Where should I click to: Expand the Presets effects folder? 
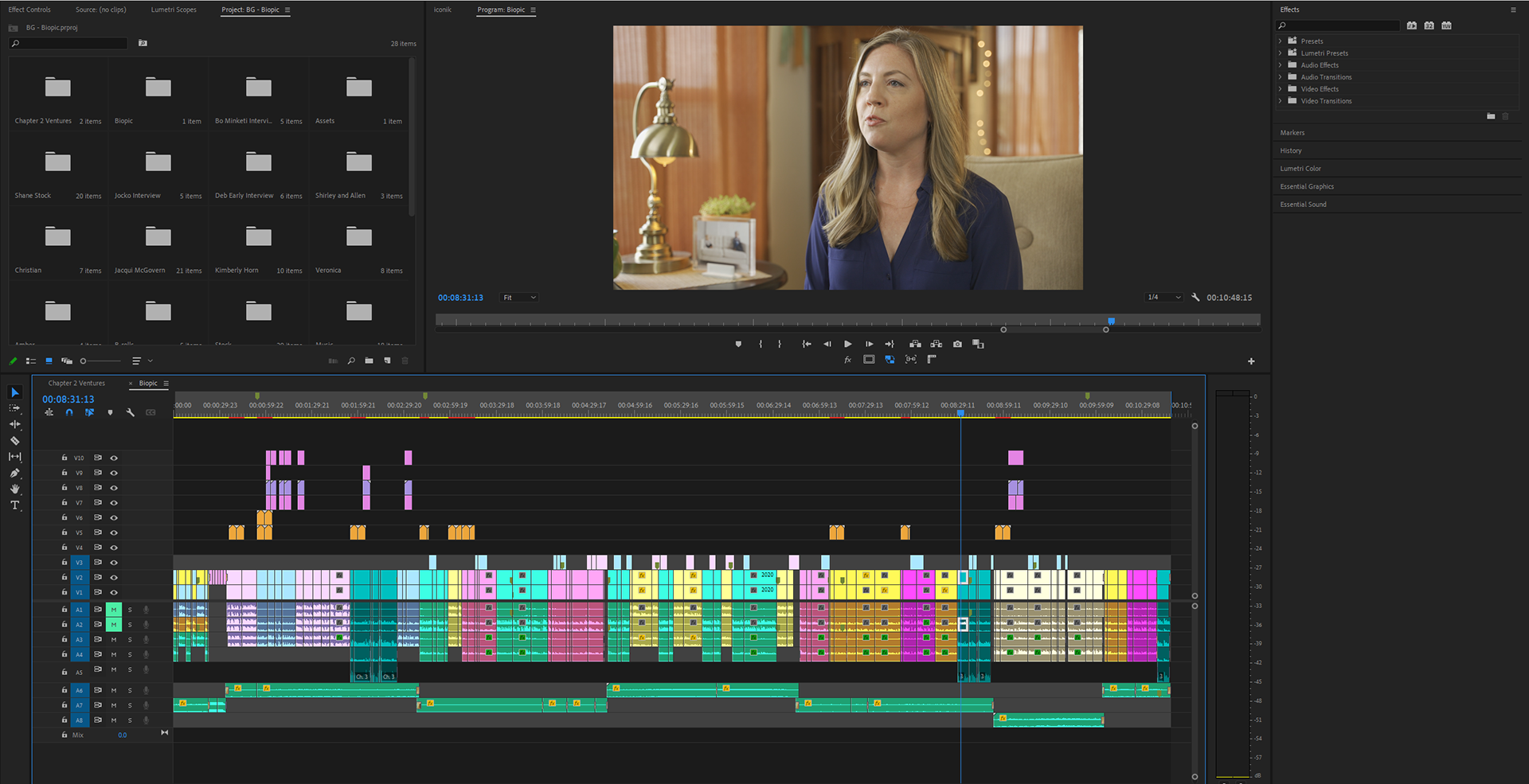click(x=1281, y=41)
